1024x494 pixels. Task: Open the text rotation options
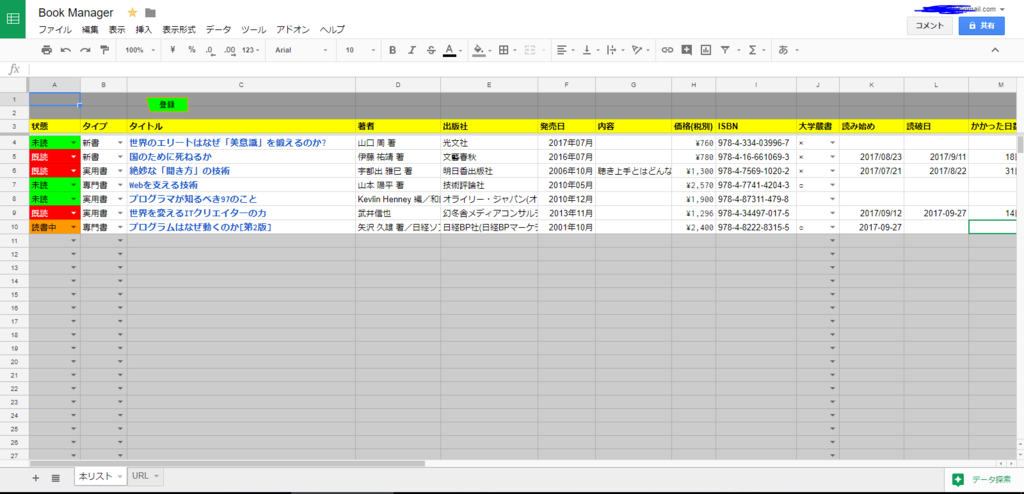[641, 50]
